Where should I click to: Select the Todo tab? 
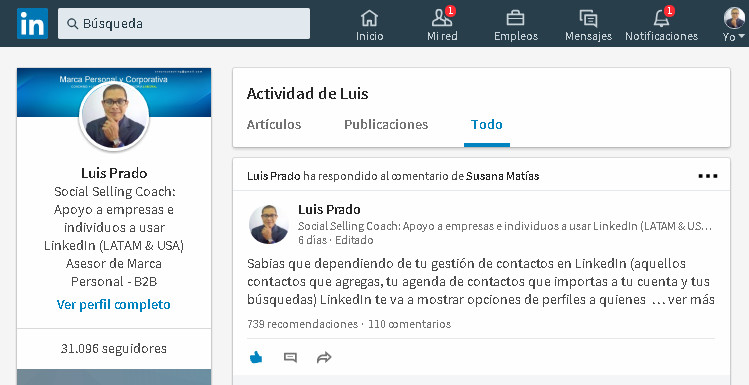487,125
